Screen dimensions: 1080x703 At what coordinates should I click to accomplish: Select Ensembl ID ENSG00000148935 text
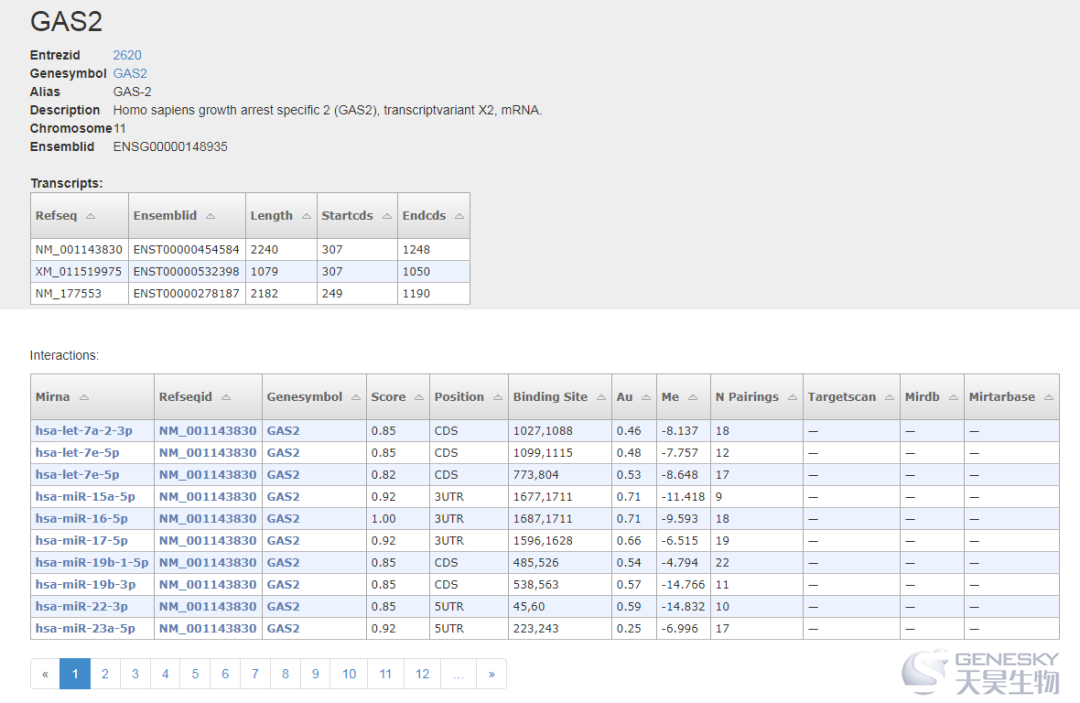tap(170, 147)
